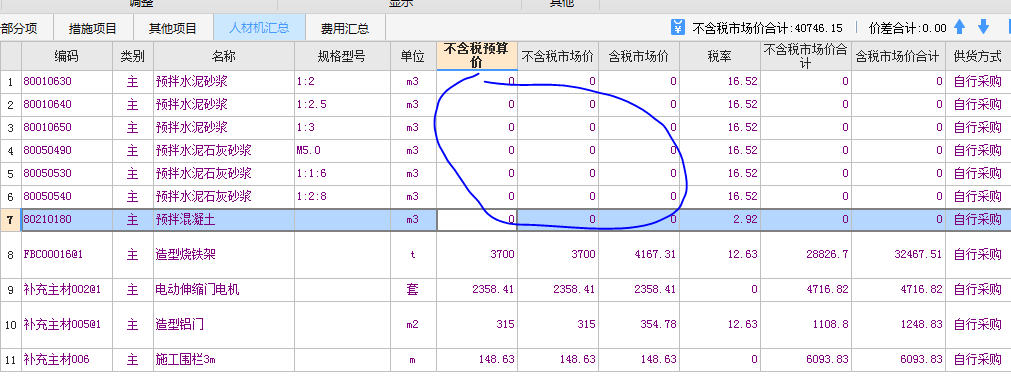
Task: Select the 人材机汇总 tab
Action: click(x=259, y=28)
